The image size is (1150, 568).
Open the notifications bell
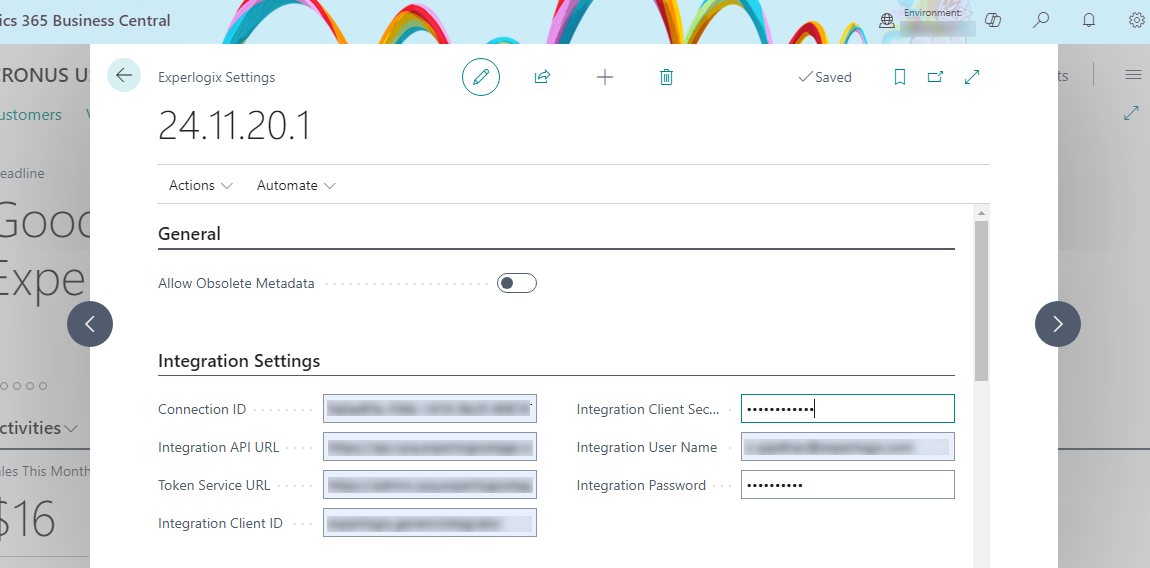point(1089,20)
